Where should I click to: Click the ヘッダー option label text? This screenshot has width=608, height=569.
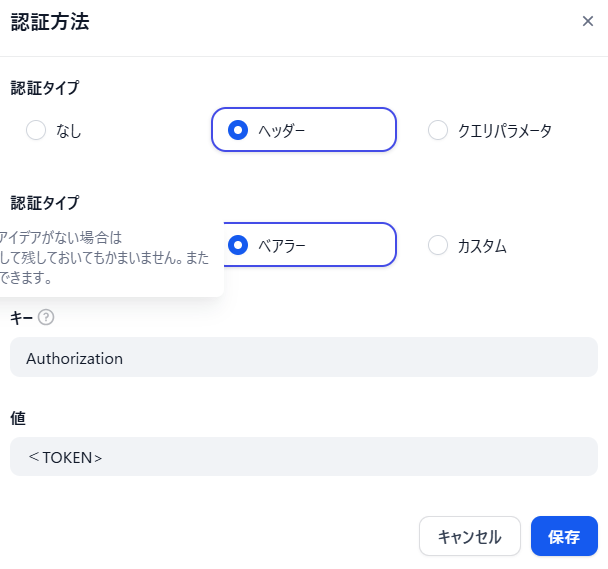click(282, 130)
